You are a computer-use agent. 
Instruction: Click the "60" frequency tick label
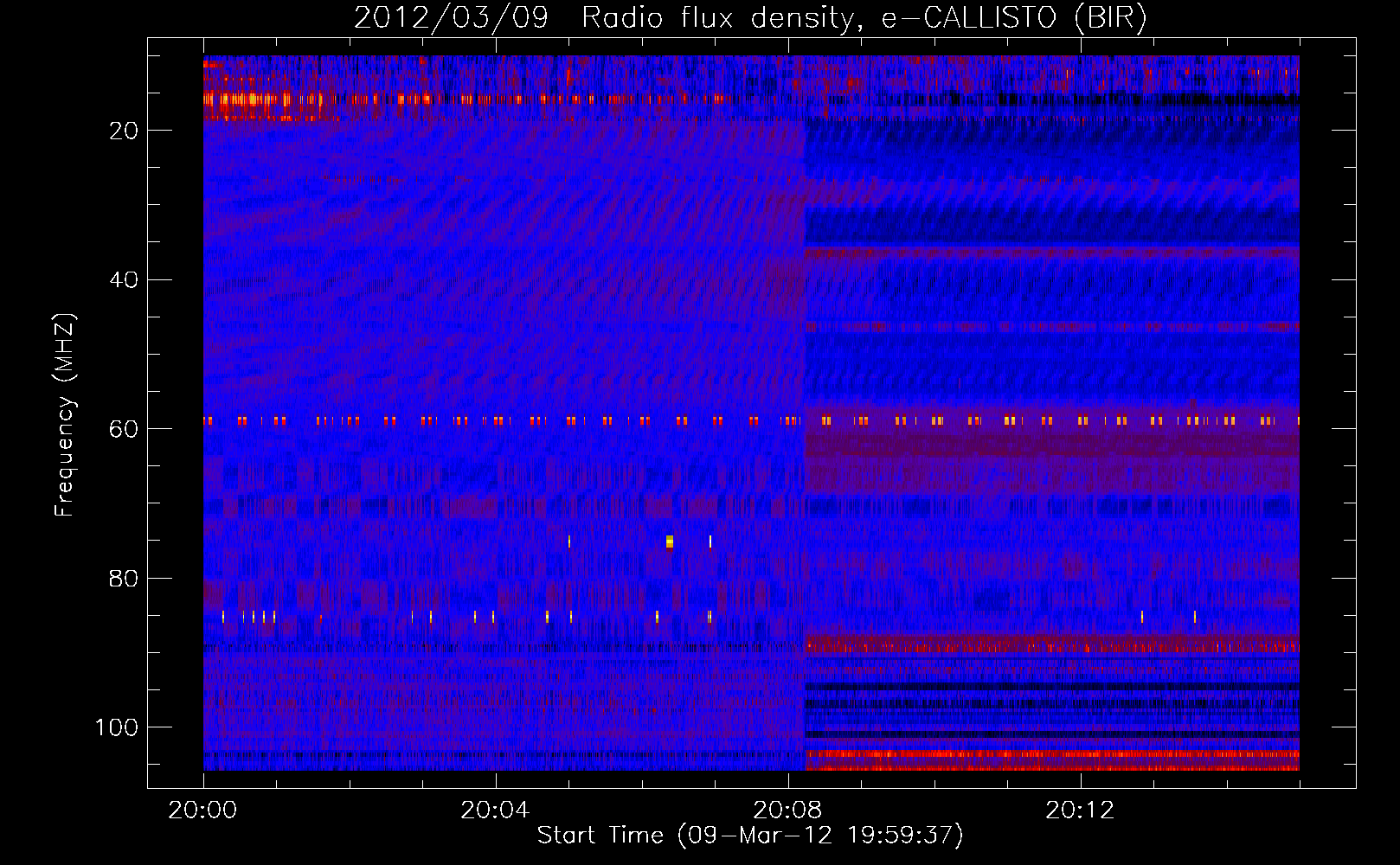point(124,429)
